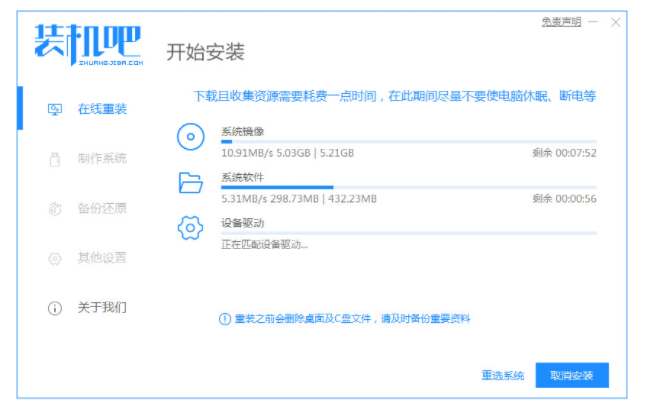
Task: Click the 系统软件 label
Action: [242, 177]
